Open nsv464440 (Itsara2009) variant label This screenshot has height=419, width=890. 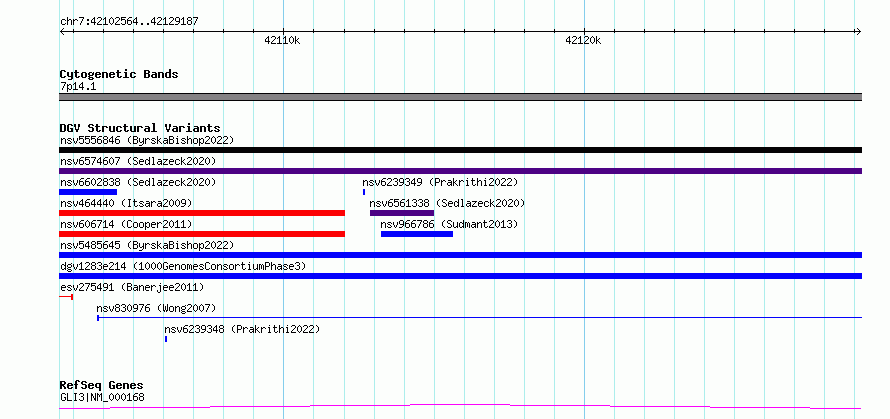(x=126, y=203)
